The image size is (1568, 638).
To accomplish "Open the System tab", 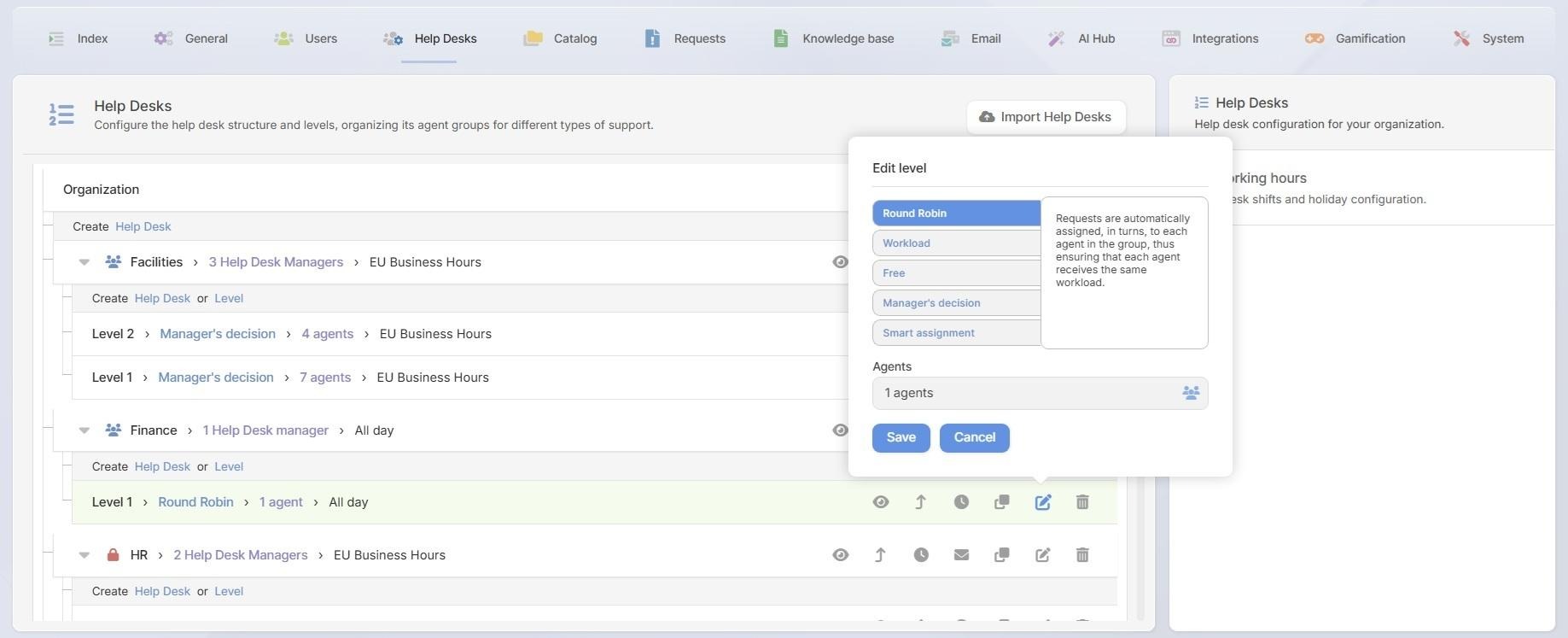I will pyautogui.click(x=1488, y=38).
